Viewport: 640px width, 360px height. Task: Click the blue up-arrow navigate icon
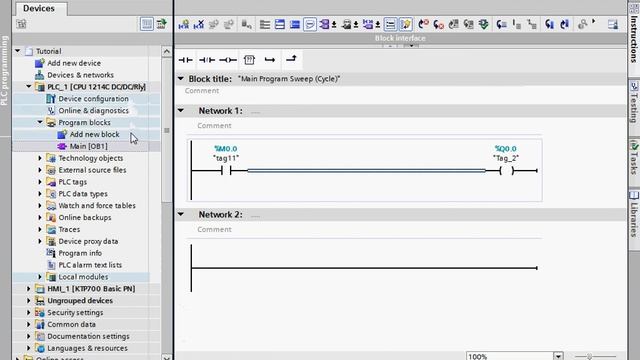[564, 24]
